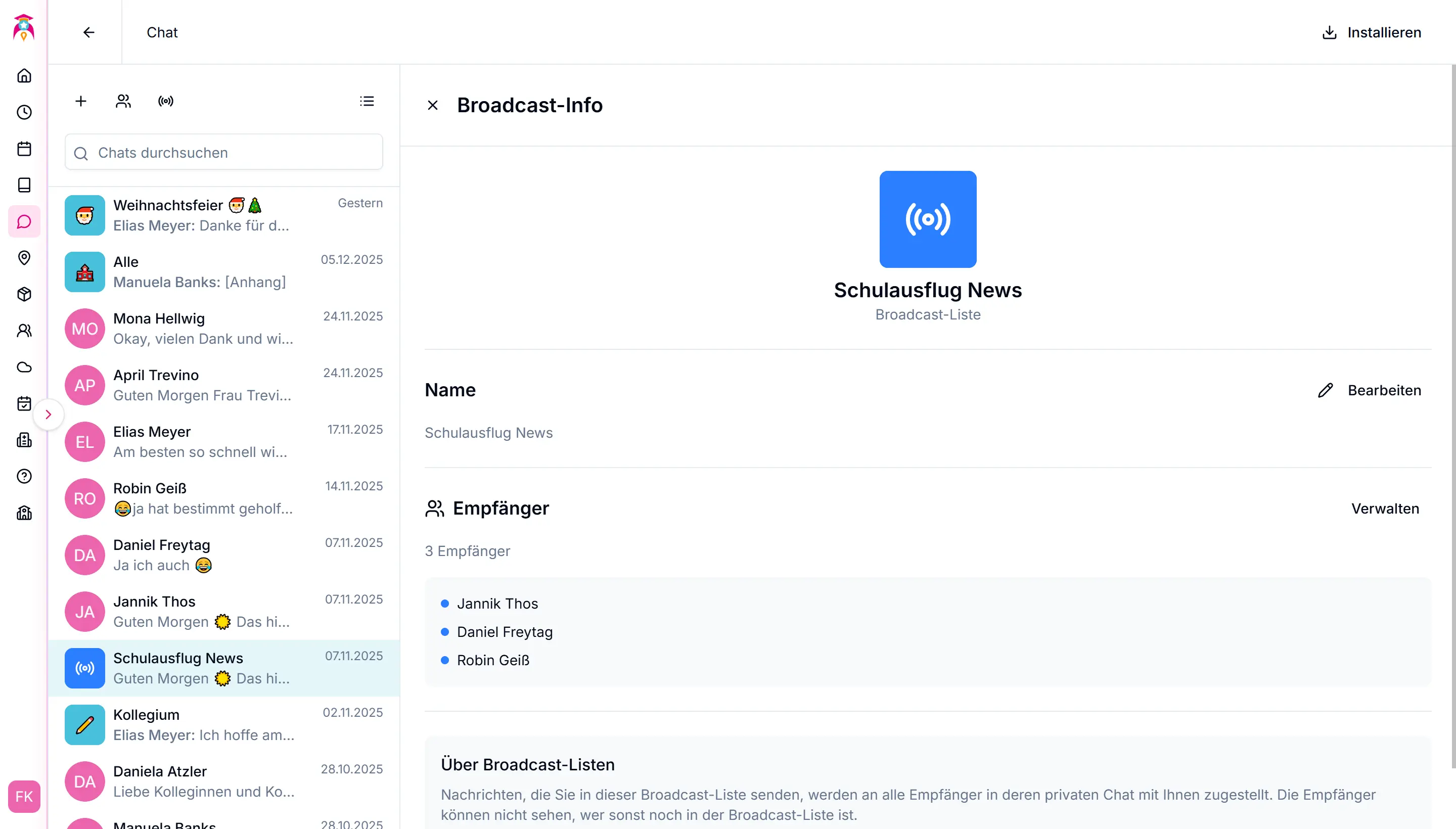1456x829 pixels.
Task: Go to the home icon in sidebar
Action: click(x=24, y=76)
